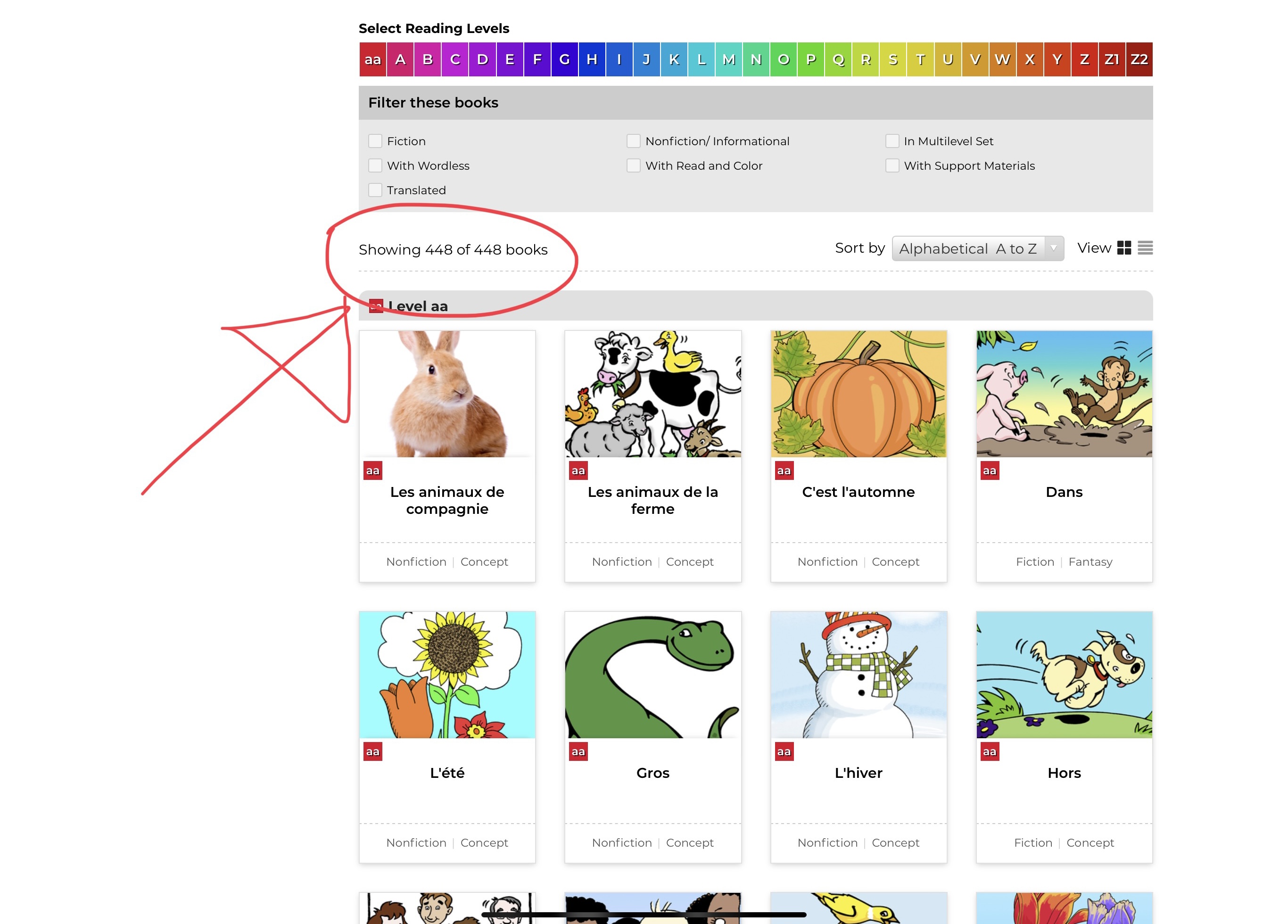Image resolution: width=1288 pixels, height=924 pixels.
Task: Click the sort dropdown arrow
Action: point(1054,249)
